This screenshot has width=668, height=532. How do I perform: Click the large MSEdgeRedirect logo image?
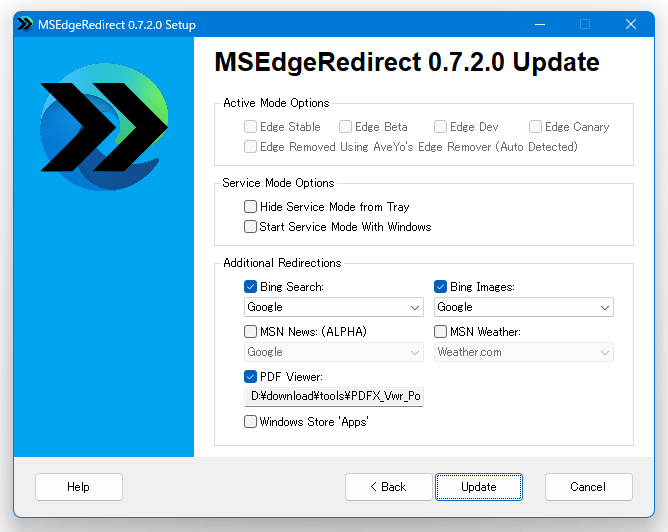pyautogui.click(x=104, y=127)
